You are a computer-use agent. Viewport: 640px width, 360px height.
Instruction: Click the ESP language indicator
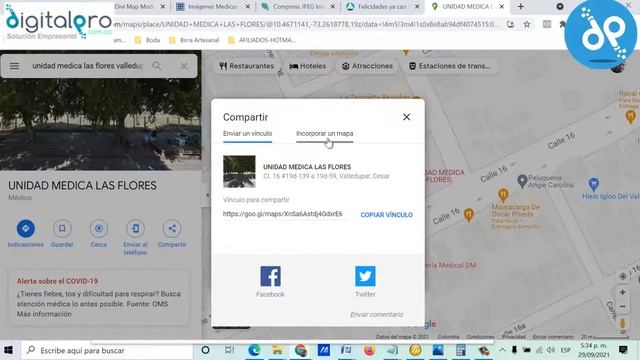click(566, 350)
